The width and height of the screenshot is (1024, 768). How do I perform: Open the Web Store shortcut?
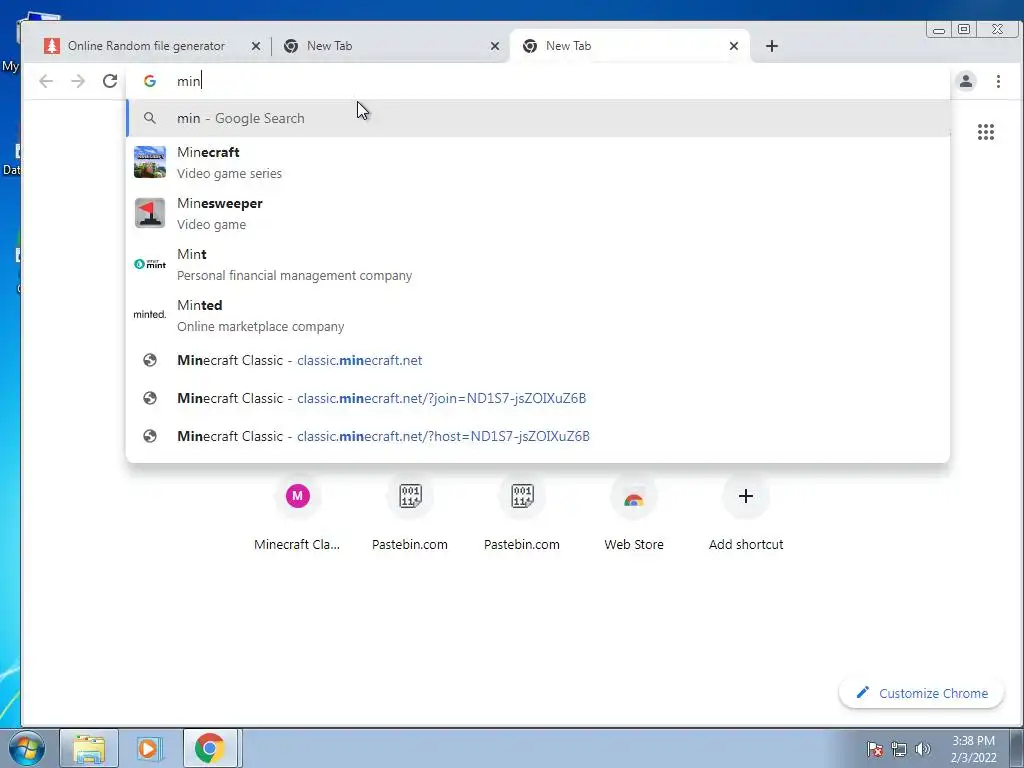point(633,515)
